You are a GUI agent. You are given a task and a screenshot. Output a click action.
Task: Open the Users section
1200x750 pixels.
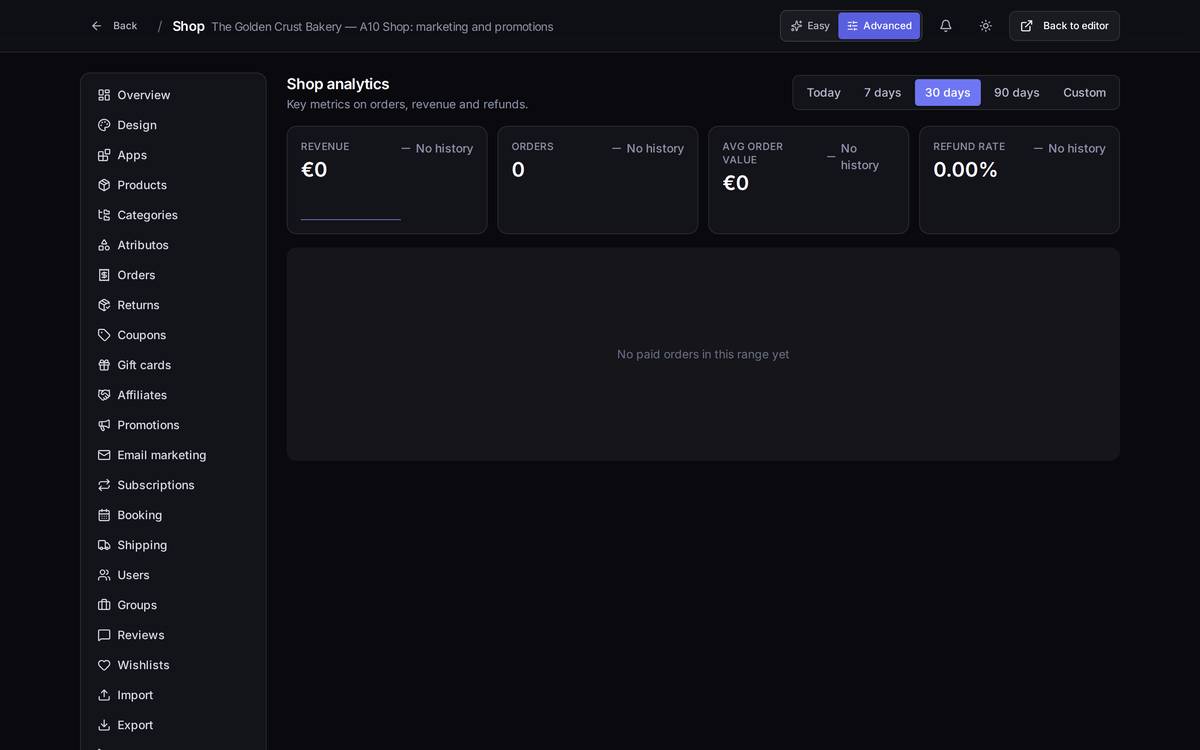point(173,575)
